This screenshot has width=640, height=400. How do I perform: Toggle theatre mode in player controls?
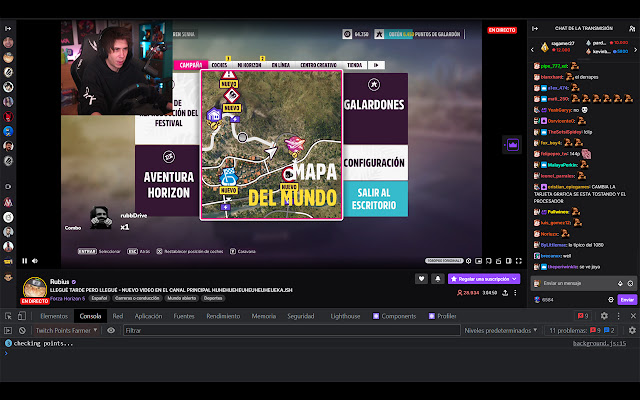click(509, 261)
